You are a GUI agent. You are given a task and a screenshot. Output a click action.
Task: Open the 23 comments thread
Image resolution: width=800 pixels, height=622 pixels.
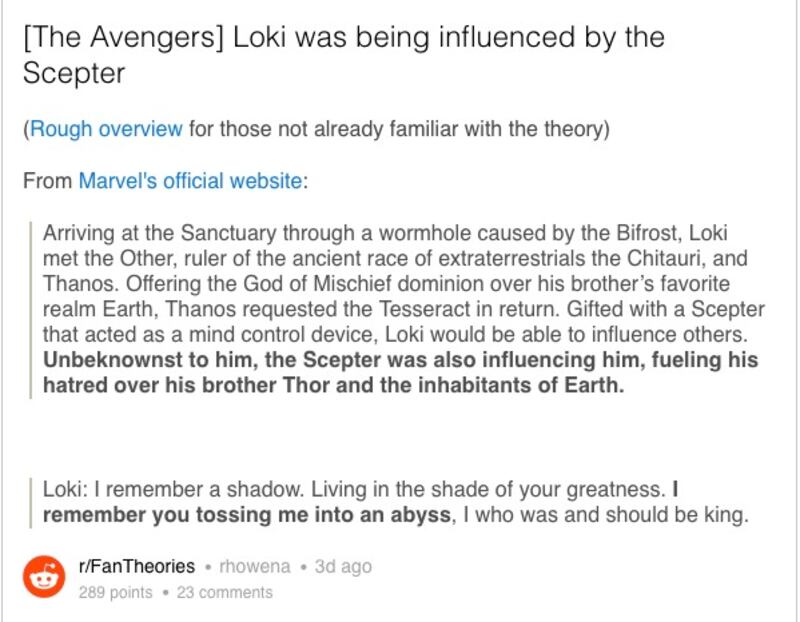[224, 592]
